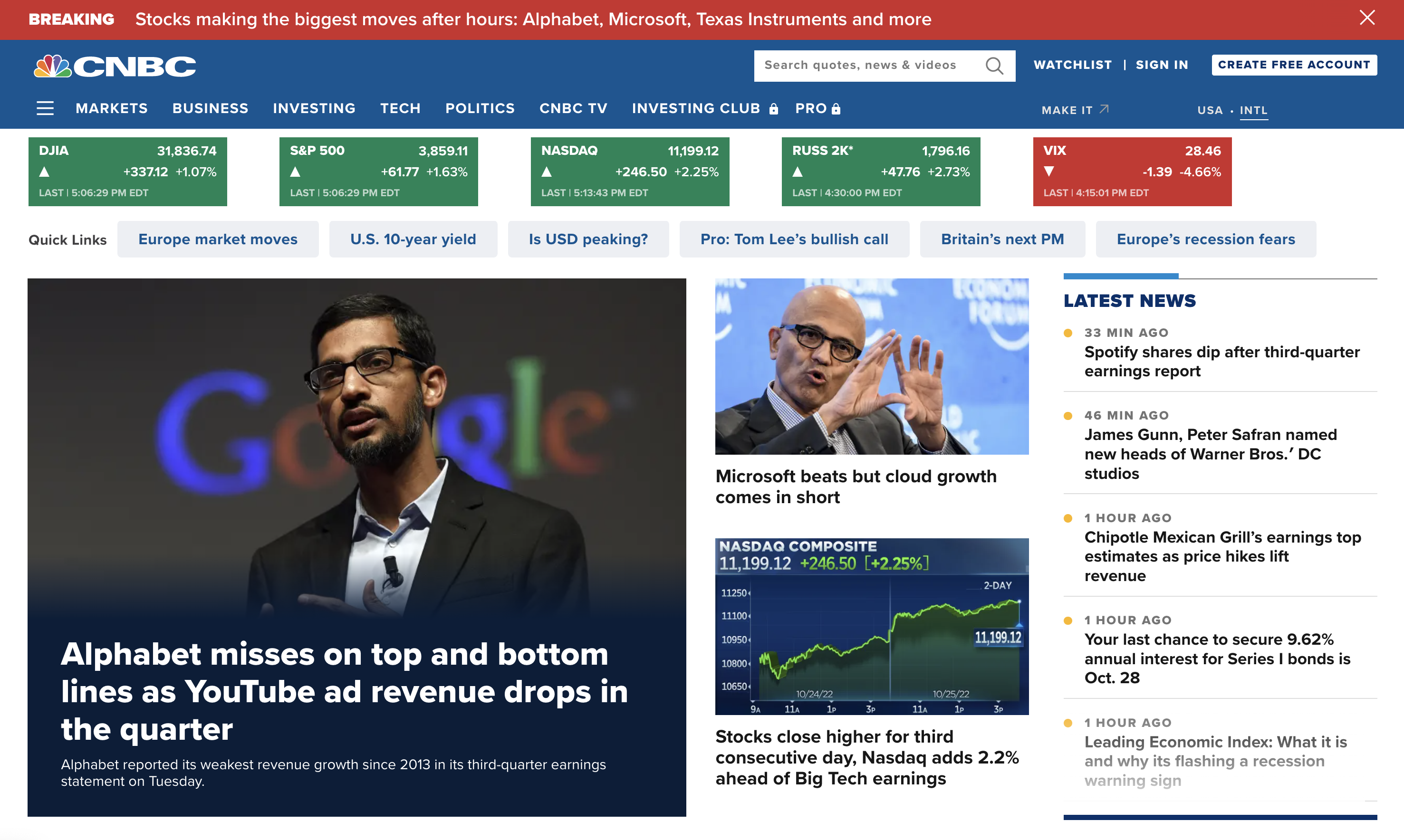Open the VIX market tile
The image size is (1404, 840).
[1132, 172]
